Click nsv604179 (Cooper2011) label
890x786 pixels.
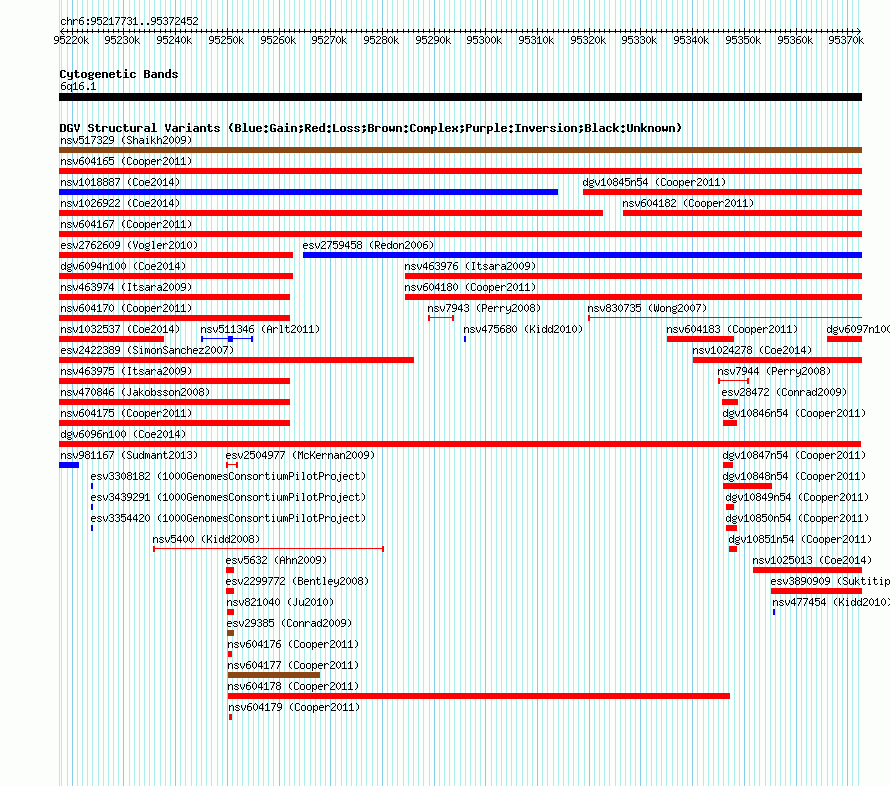tap(294, 707)
